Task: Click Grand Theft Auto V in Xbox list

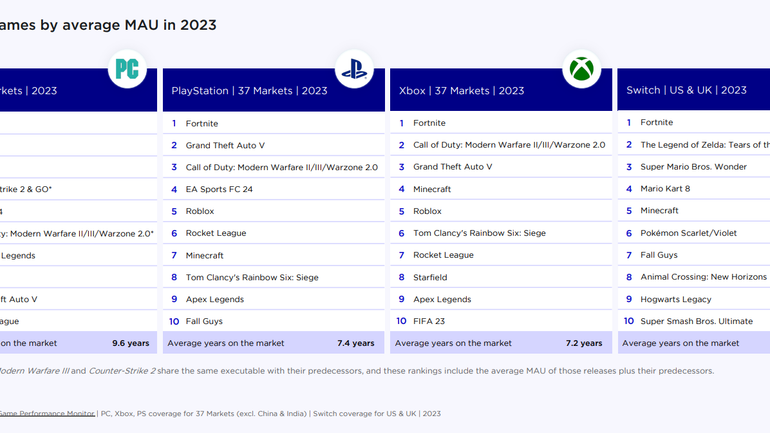Action: 501,167
